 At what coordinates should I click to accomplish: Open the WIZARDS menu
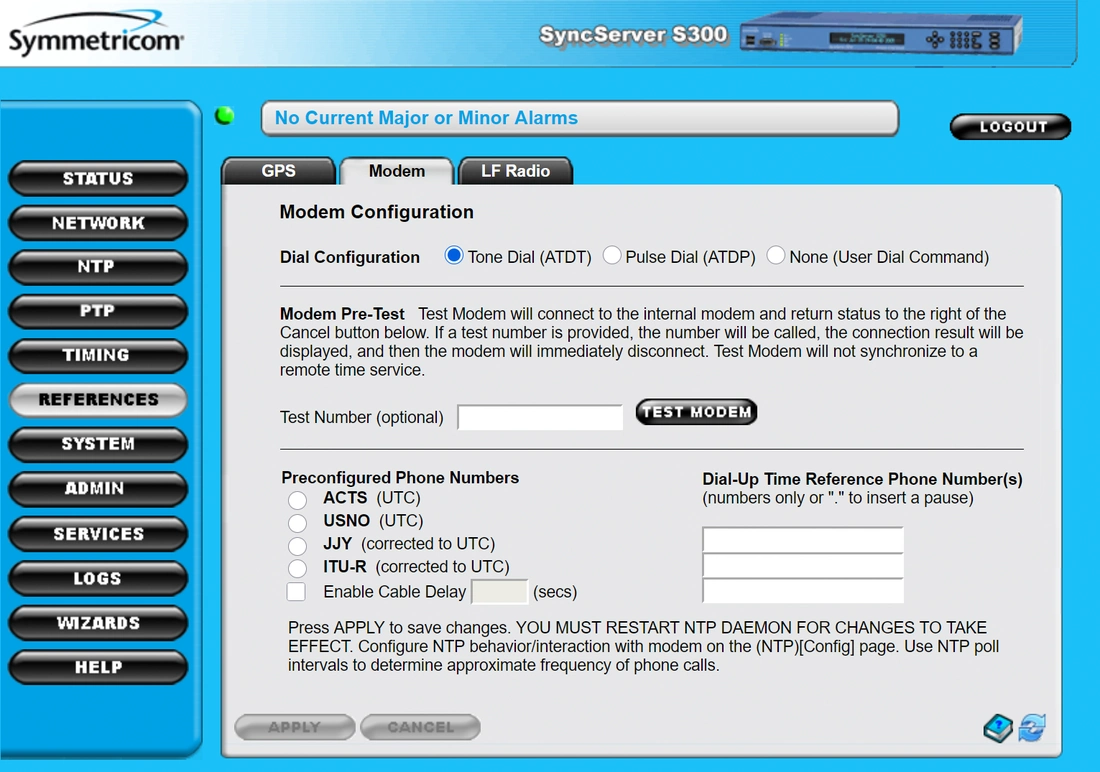tap(98, 623)
